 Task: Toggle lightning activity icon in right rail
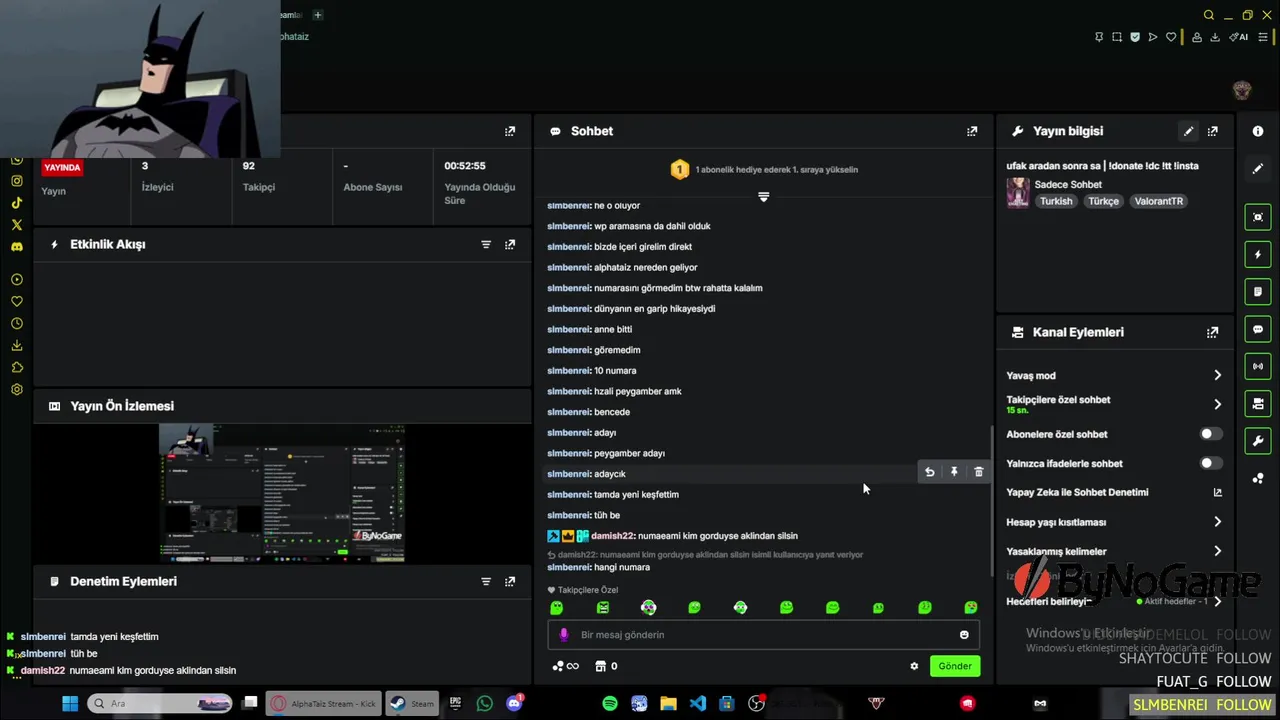pos(1258,255)
